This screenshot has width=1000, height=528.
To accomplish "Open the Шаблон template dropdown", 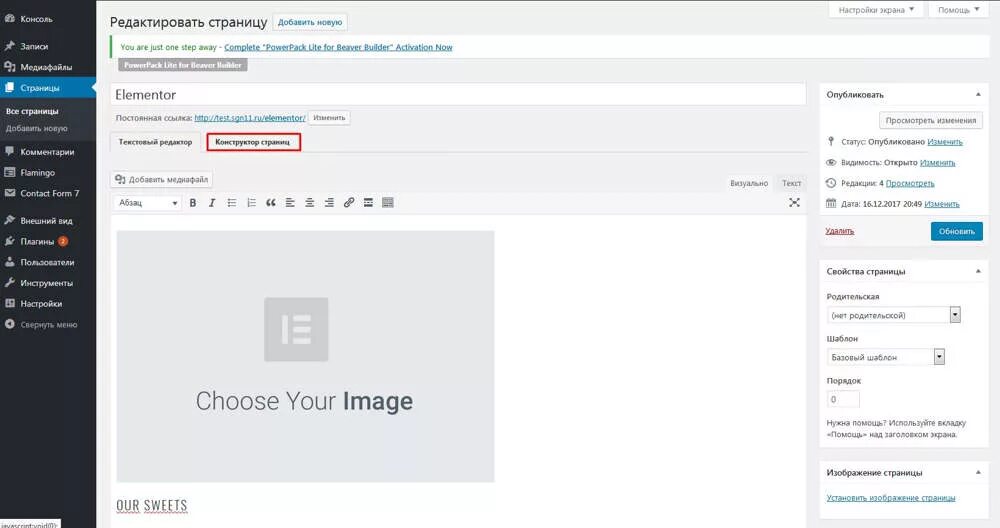I will (885, 357).
